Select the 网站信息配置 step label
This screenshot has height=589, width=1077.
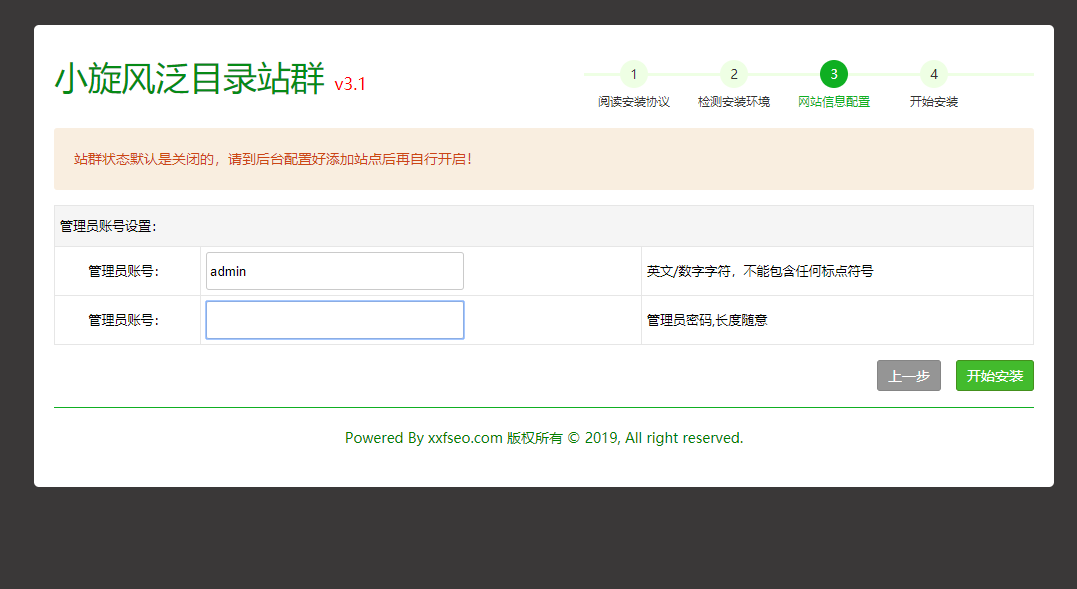834,101
